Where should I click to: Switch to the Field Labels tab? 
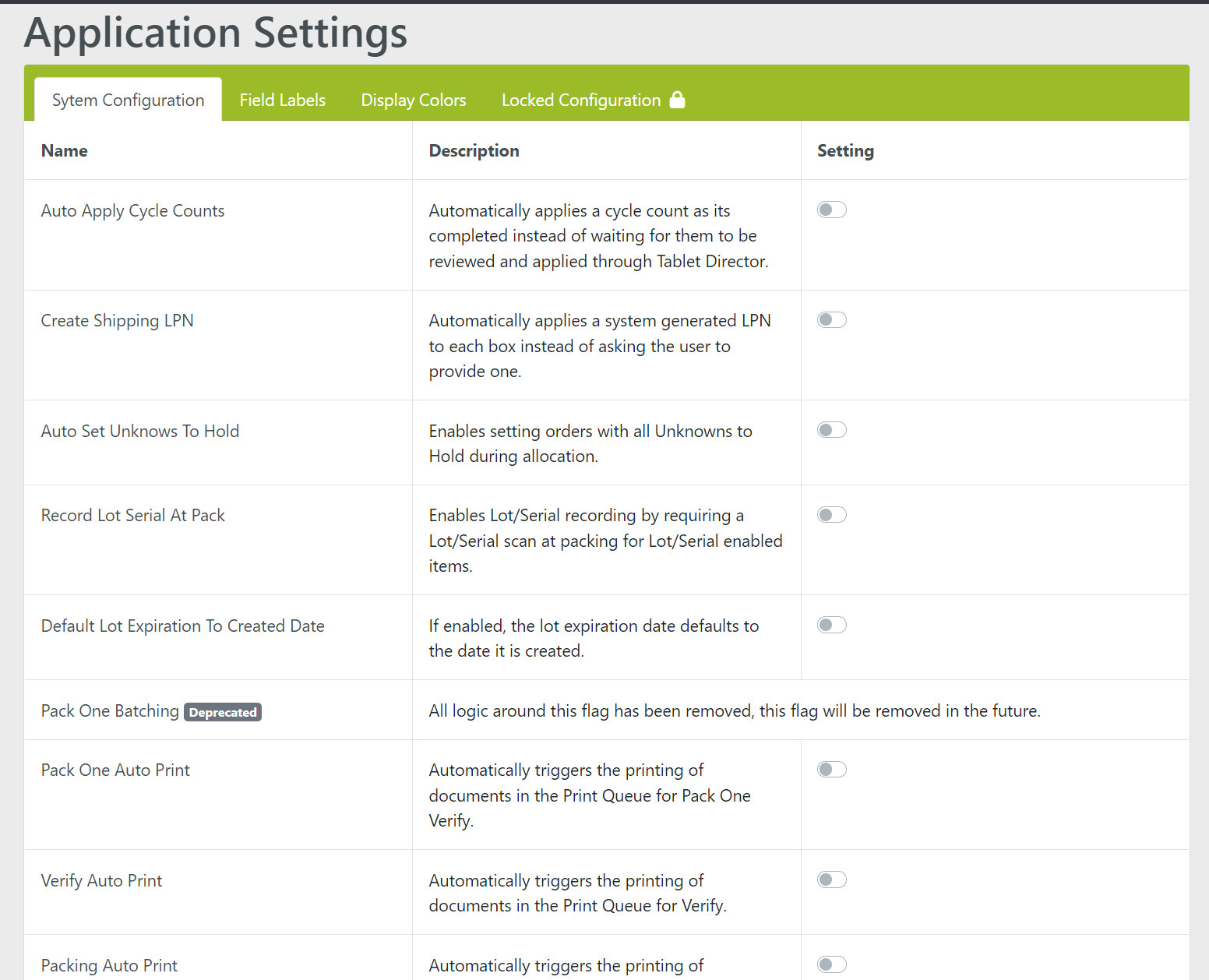[282, 100]
